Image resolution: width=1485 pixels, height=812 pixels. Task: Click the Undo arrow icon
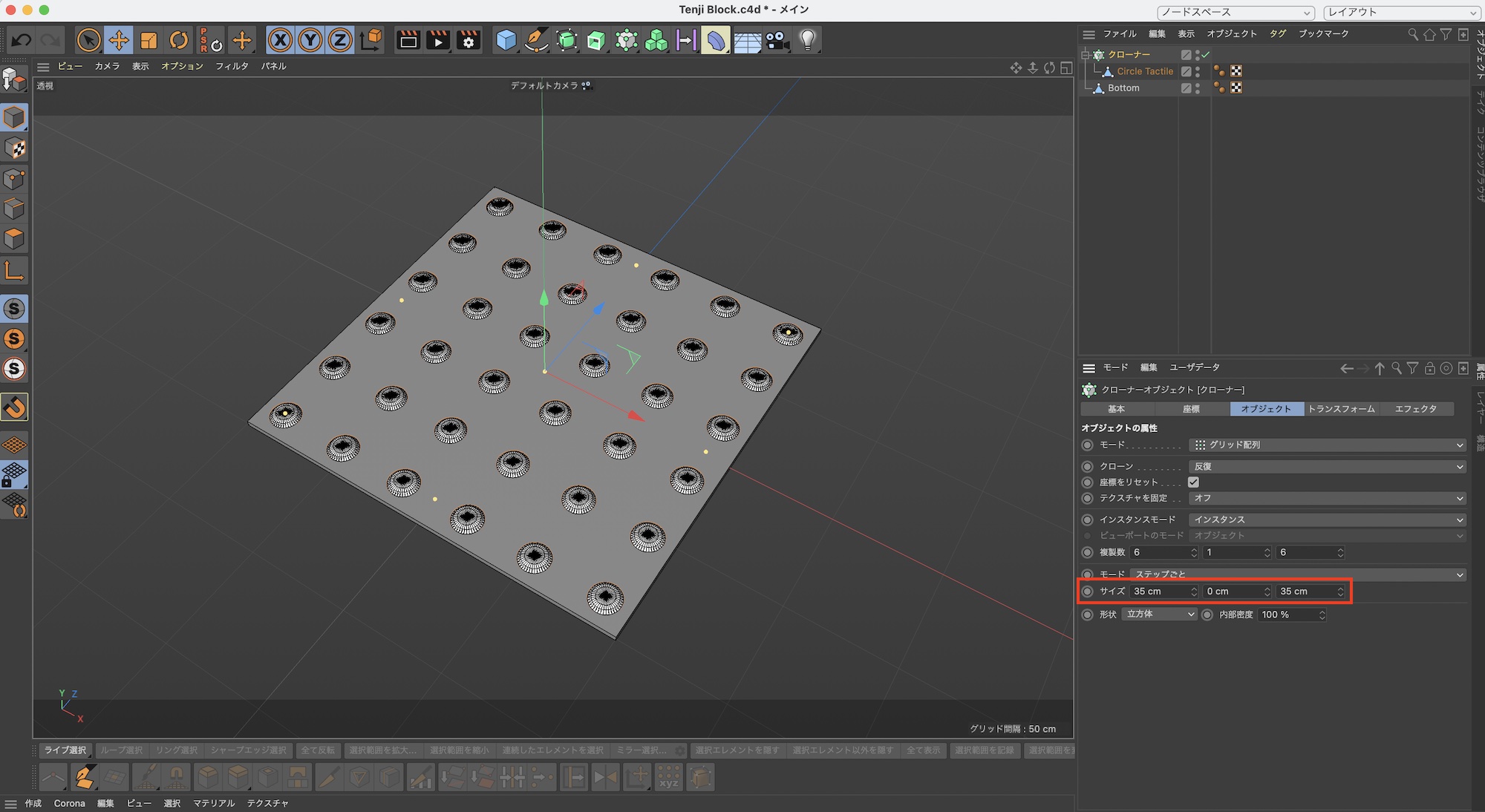click(x=22, y=40)
